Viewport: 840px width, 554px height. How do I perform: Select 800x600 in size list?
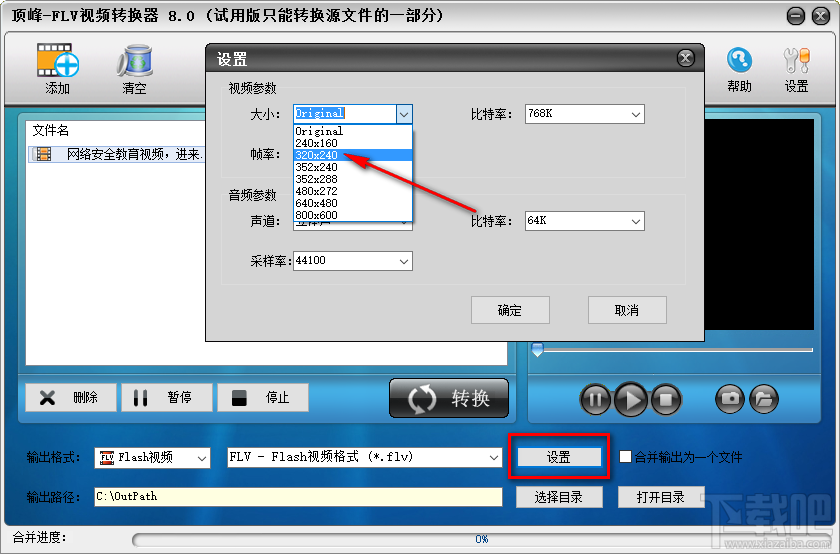(x=353, y=215)
